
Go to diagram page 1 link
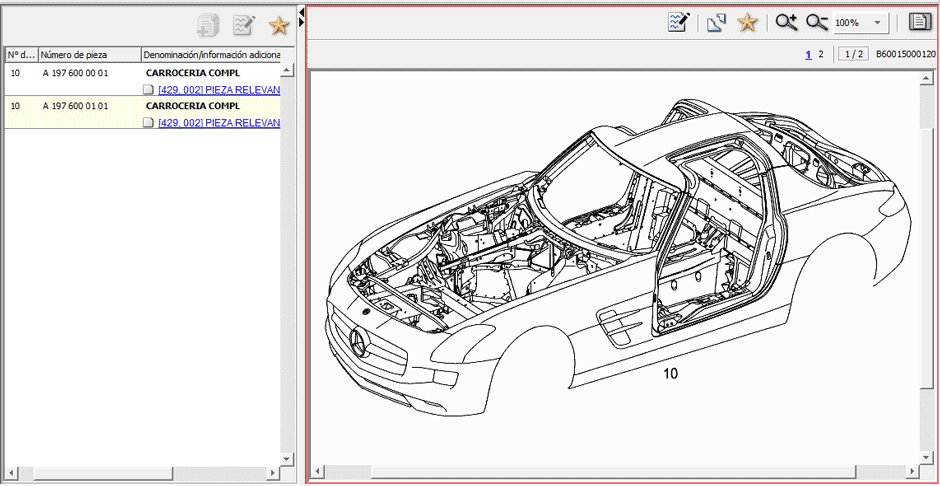tap(808, 54)
